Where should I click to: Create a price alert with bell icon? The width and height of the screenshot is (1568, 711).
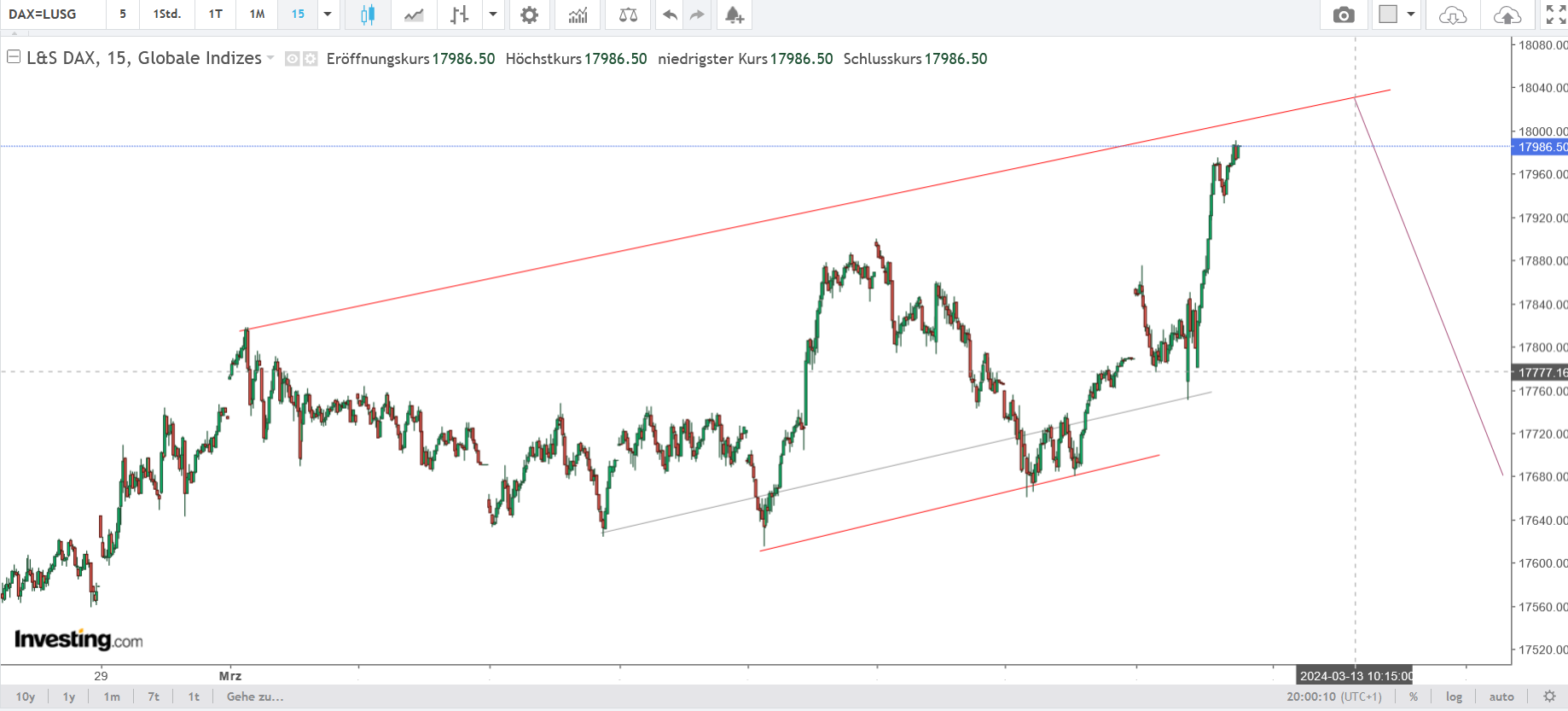point(735,15)
